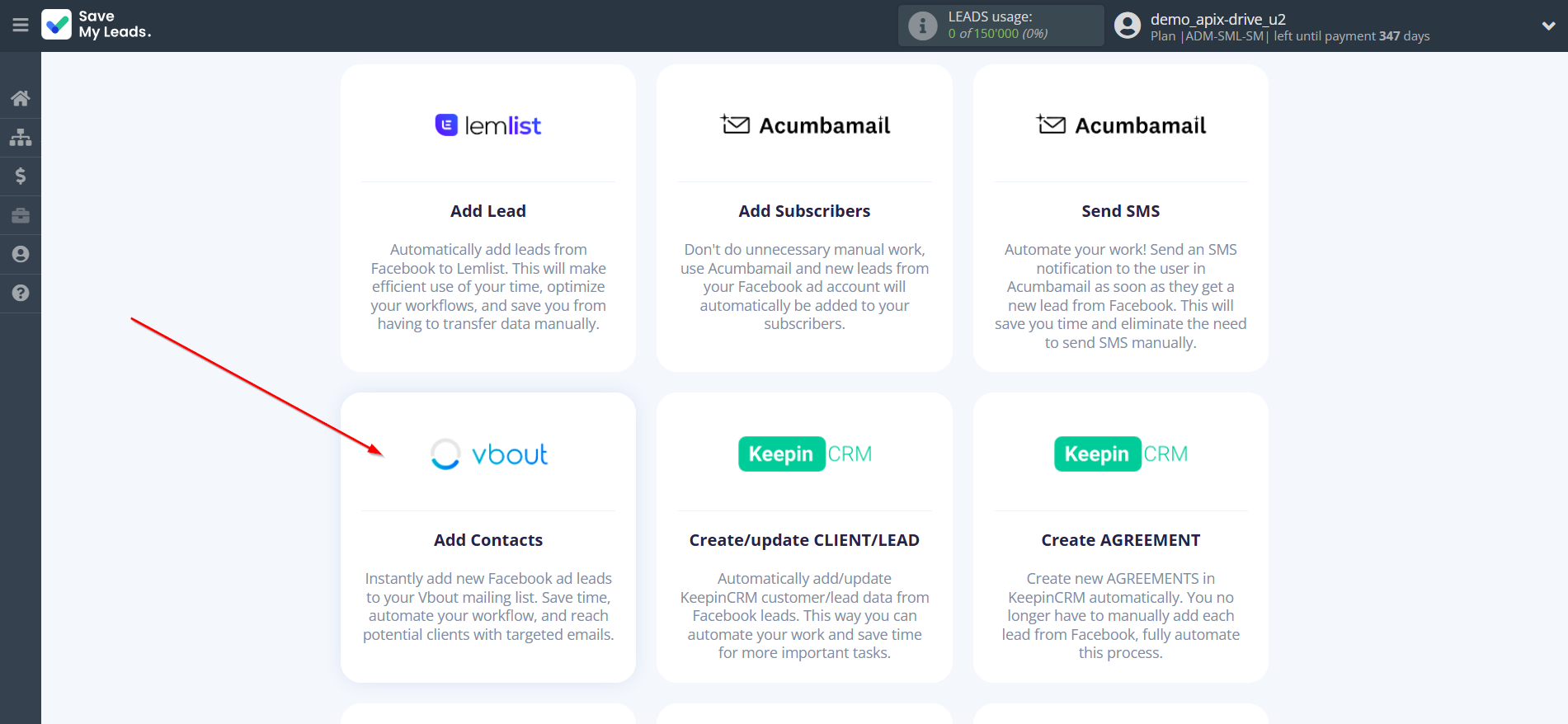Open help via the question mark icon
This screenshot has height=724, width=1568.
[x=21, y=293]
